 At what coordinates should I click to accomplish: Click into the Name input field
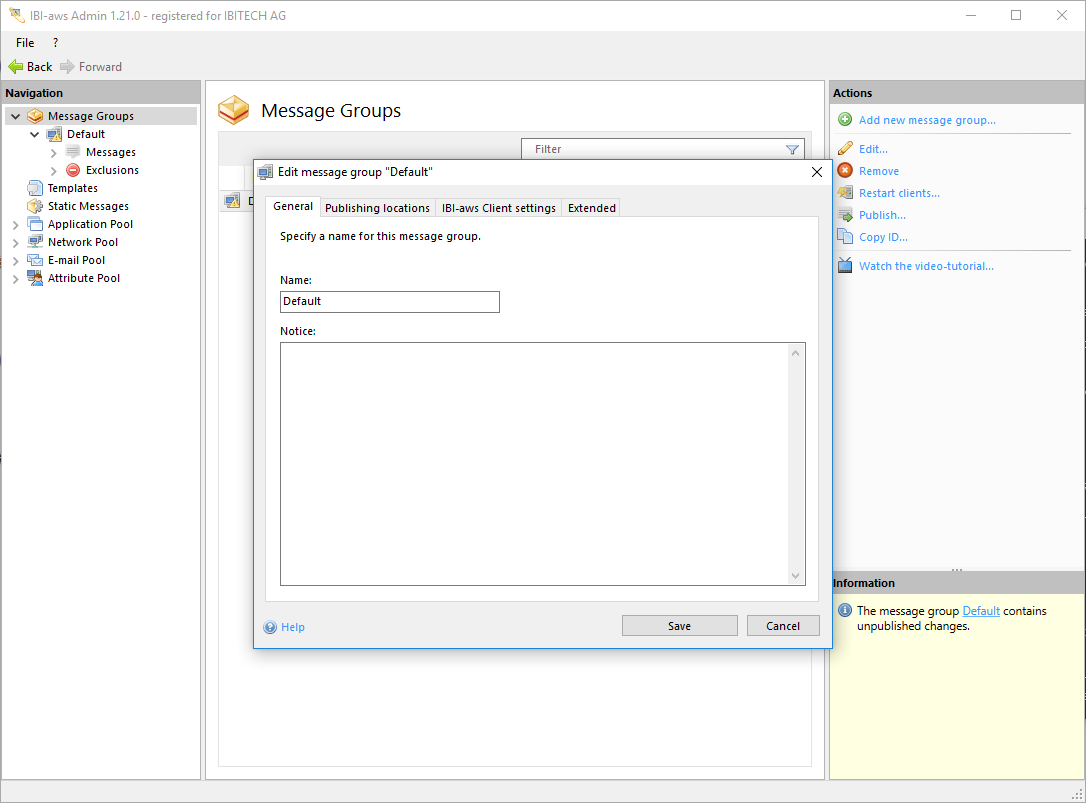[x=389, y=302]
